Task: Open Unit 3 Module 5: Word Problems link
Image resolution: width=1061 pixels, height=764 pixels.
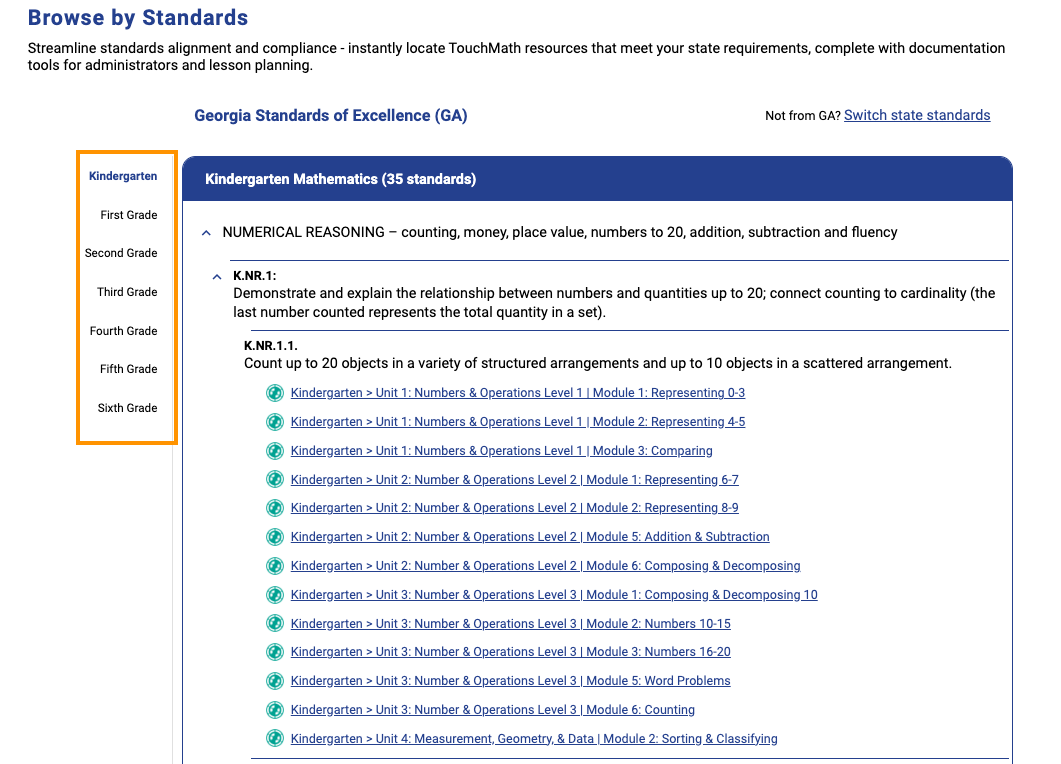Action: (x=511, y=681)
